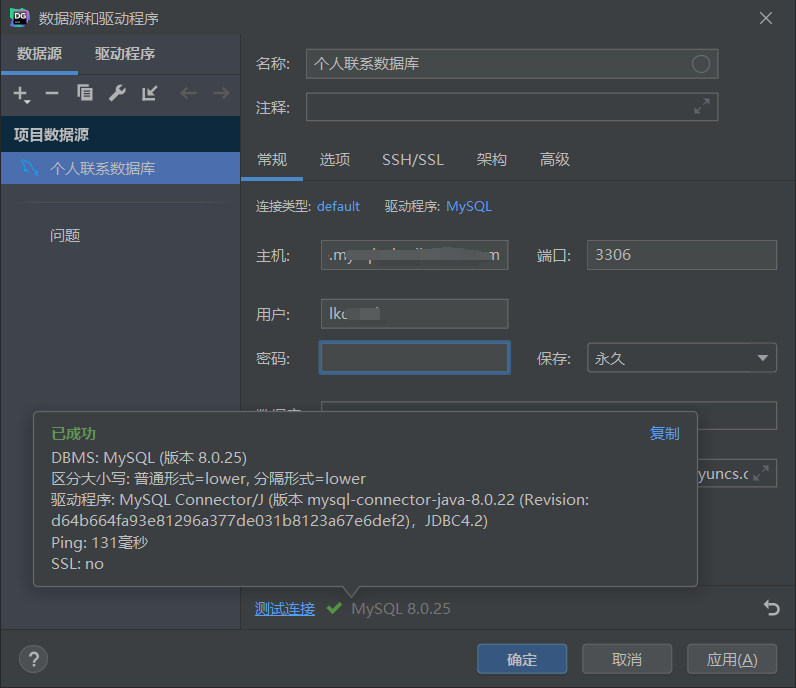Open the SSH/SSL settings tab
This screenshot has height=688, width=796.
[413, 160]
